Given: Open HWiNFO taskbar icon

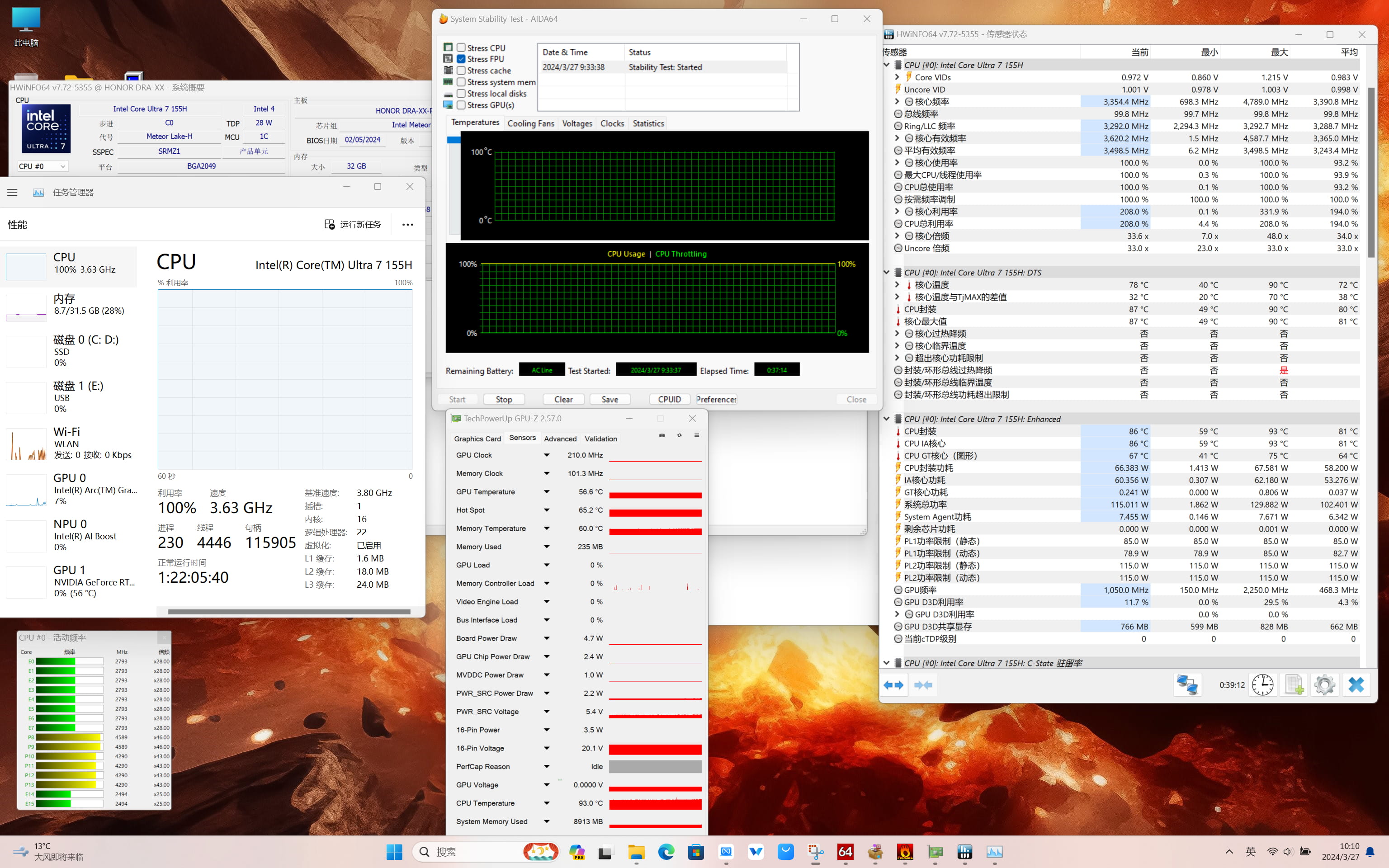Looking at the screenshot, I should point(965,851).
